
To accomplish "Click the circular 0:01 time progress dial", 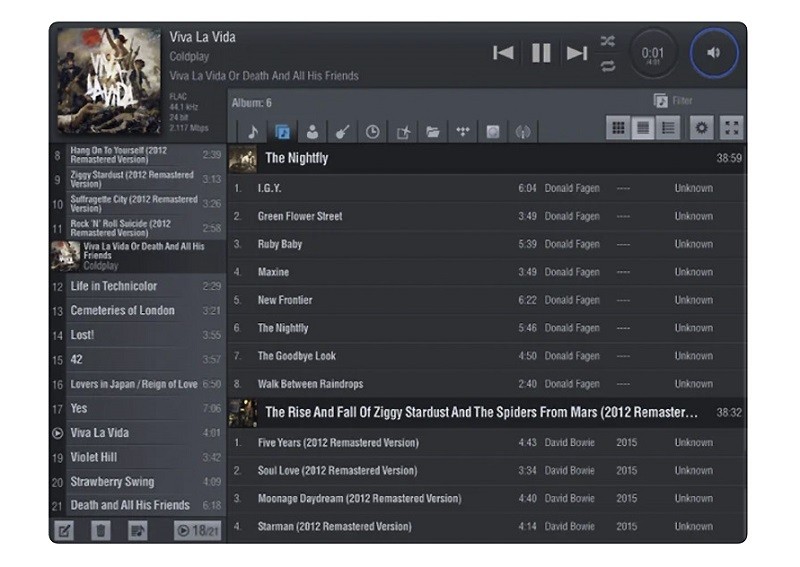I will [653, 54].
